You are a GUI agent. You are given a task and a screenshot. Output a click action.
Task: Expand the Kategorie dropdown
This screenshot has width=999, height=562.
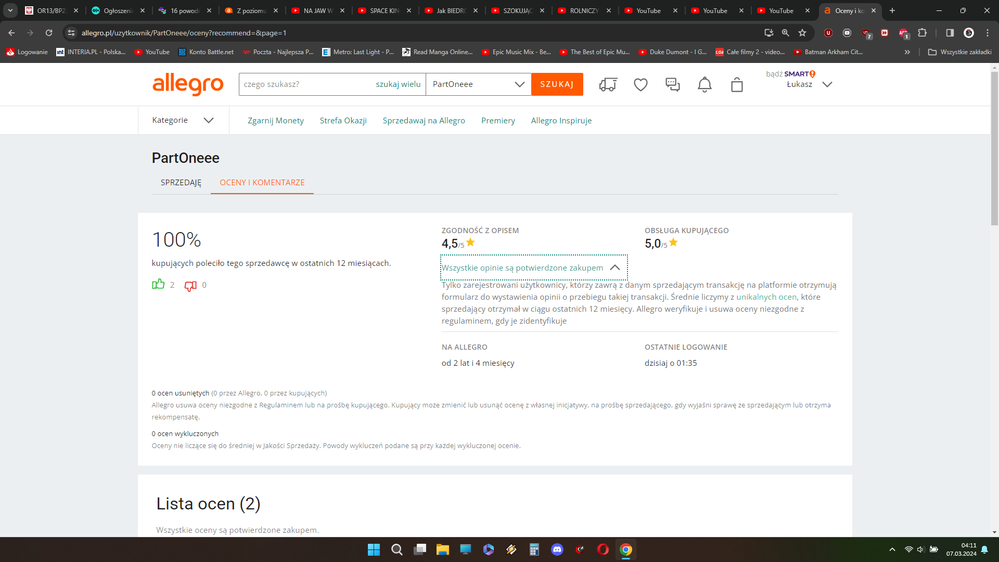click(x=183, y=120)
